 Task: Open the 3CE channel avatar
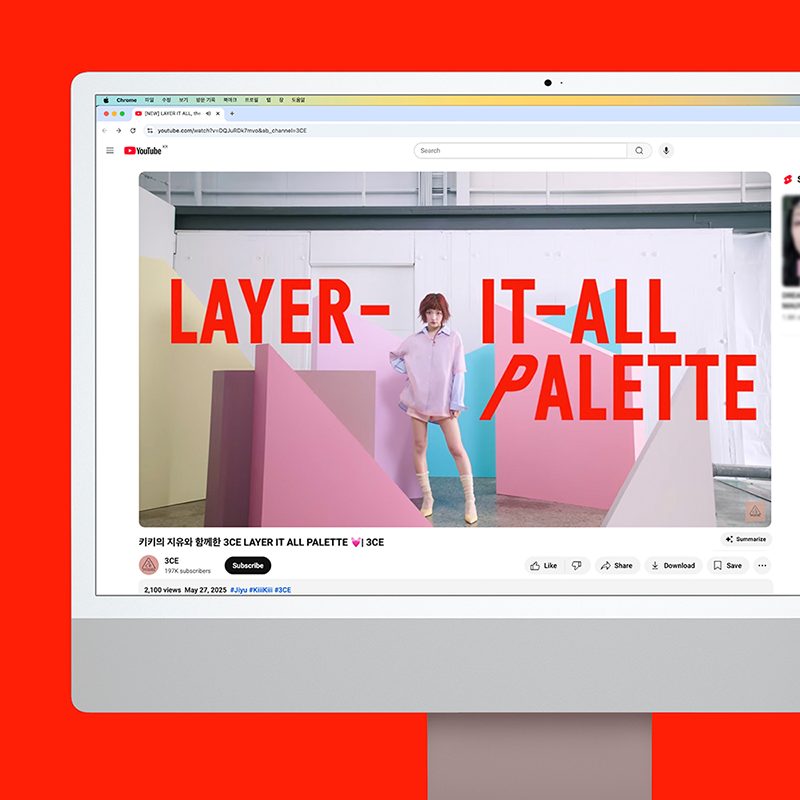pos(148,565)
